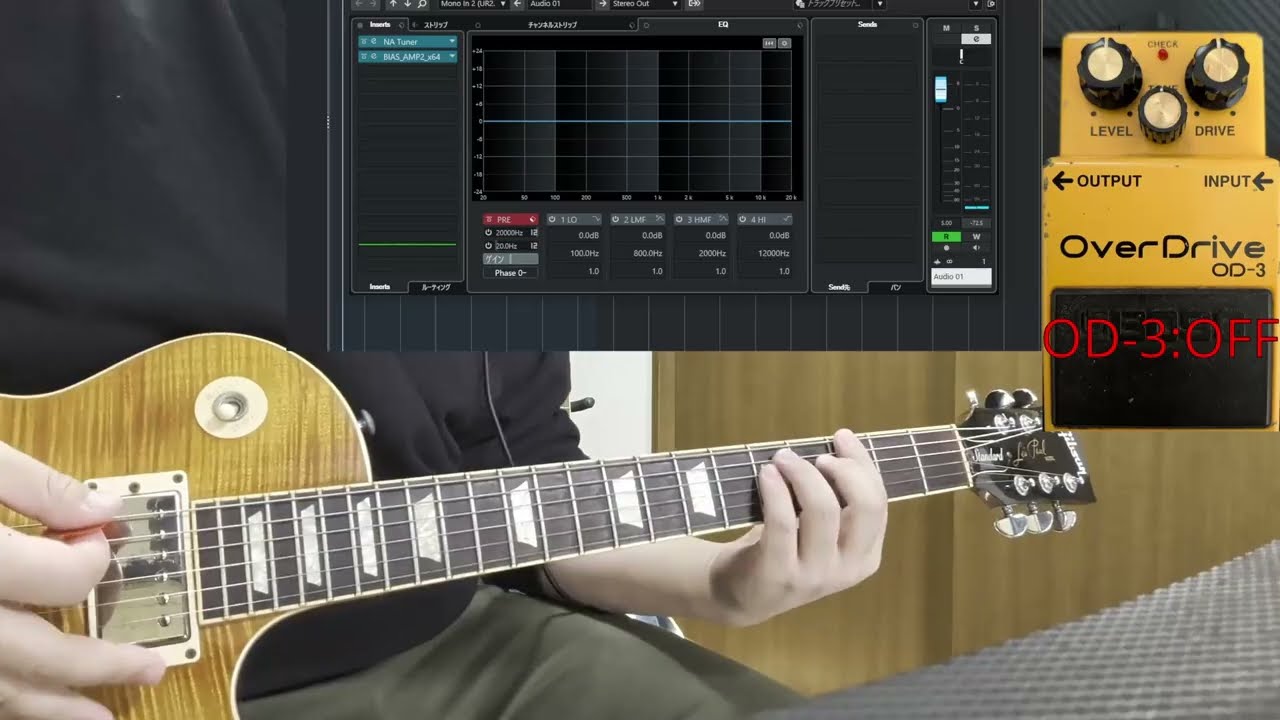
Task: Enable the W automation write button
Action: [976, 235]
